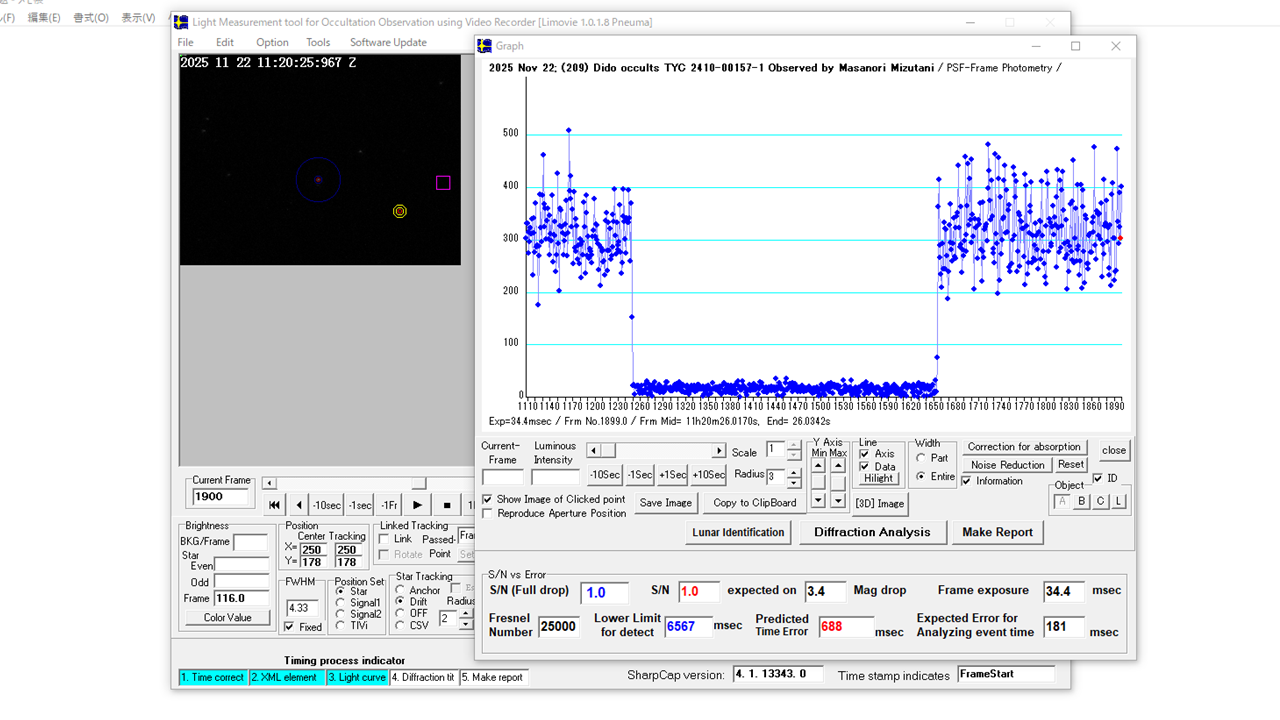Select the Part width radio button

point(921,458)
